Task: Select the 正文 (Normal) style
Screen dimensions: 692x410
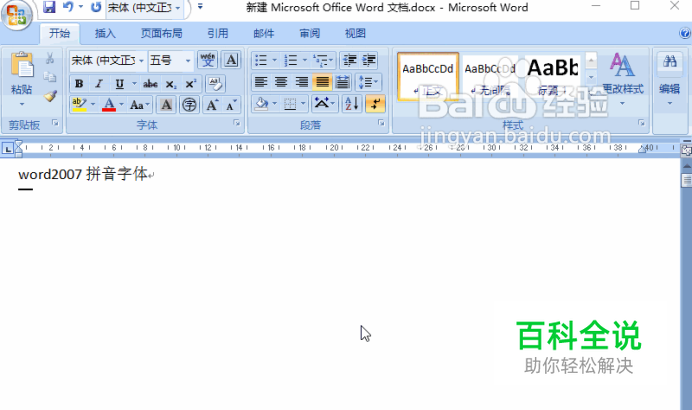Action: coord(428,76)
